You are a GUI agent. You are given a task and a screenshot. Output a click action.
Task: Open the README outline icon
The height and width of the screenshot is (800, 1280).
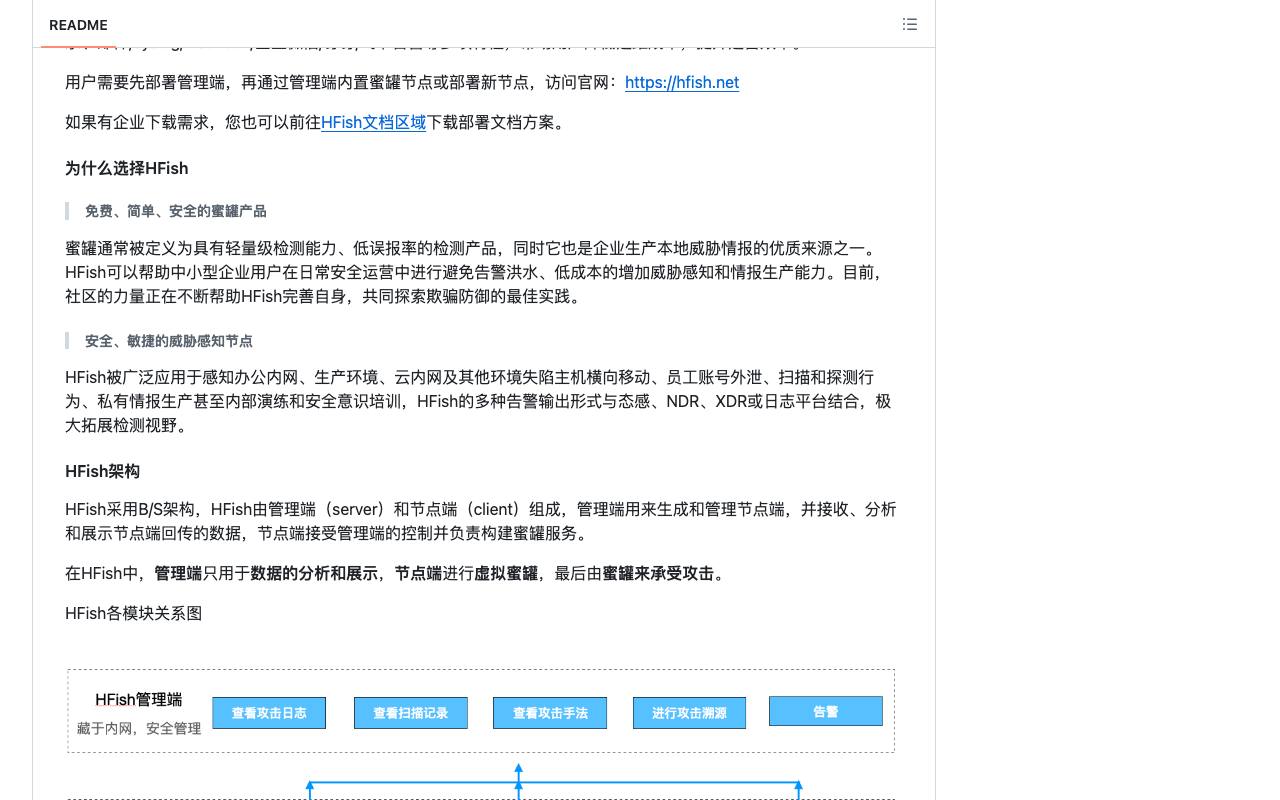pos(909,24)
